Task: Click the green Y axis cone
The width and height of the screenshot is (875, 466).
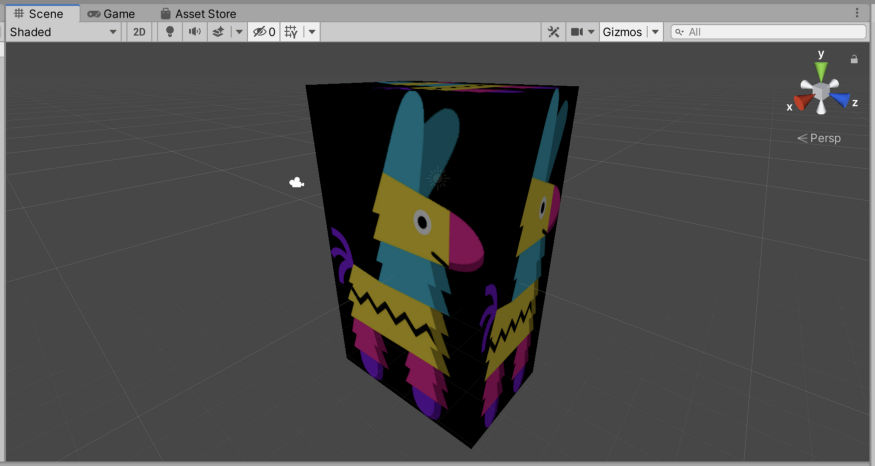Action: click(821, 71)
